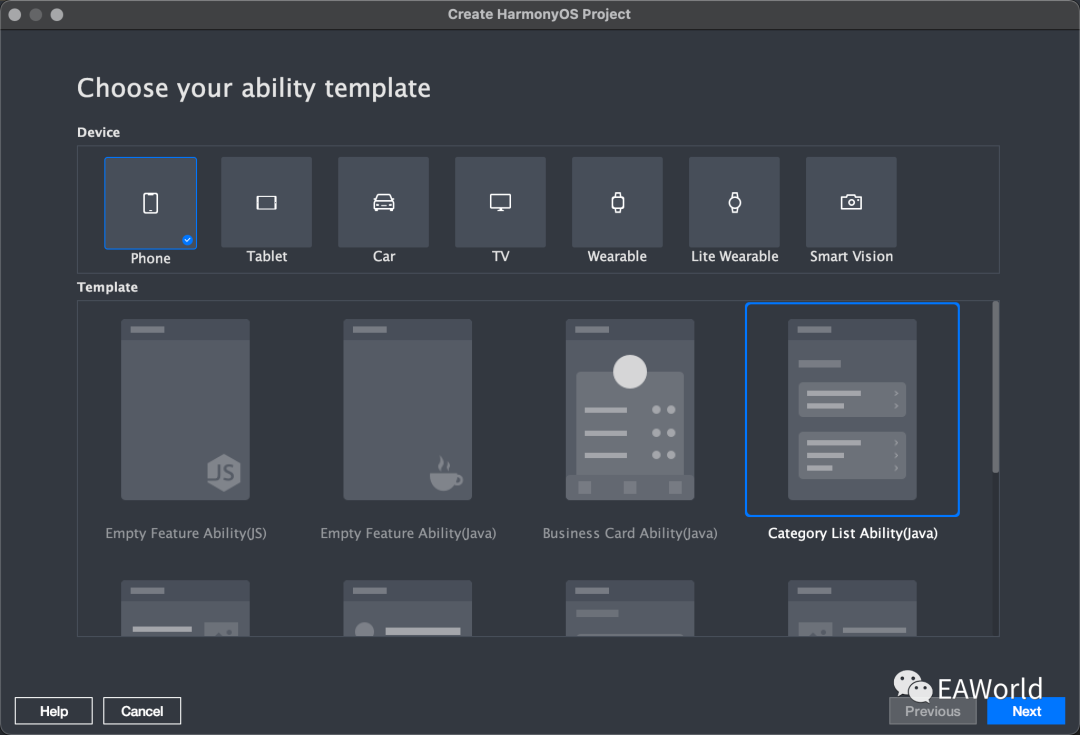This screenshot has height=735, width=1080.
Task: Choose the Empty Feature Ability(JS) template thumbnail
Action: click(x=185, y=409)
